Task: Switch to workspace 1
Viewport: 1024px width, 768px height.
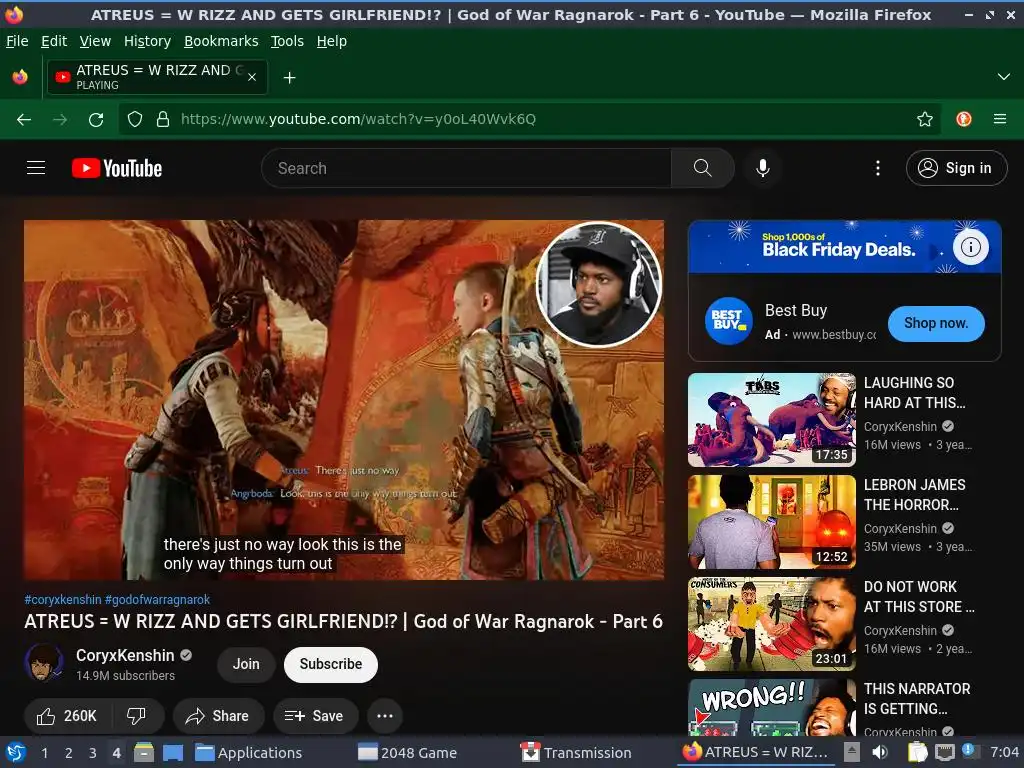Action: (x=44, y=753)
